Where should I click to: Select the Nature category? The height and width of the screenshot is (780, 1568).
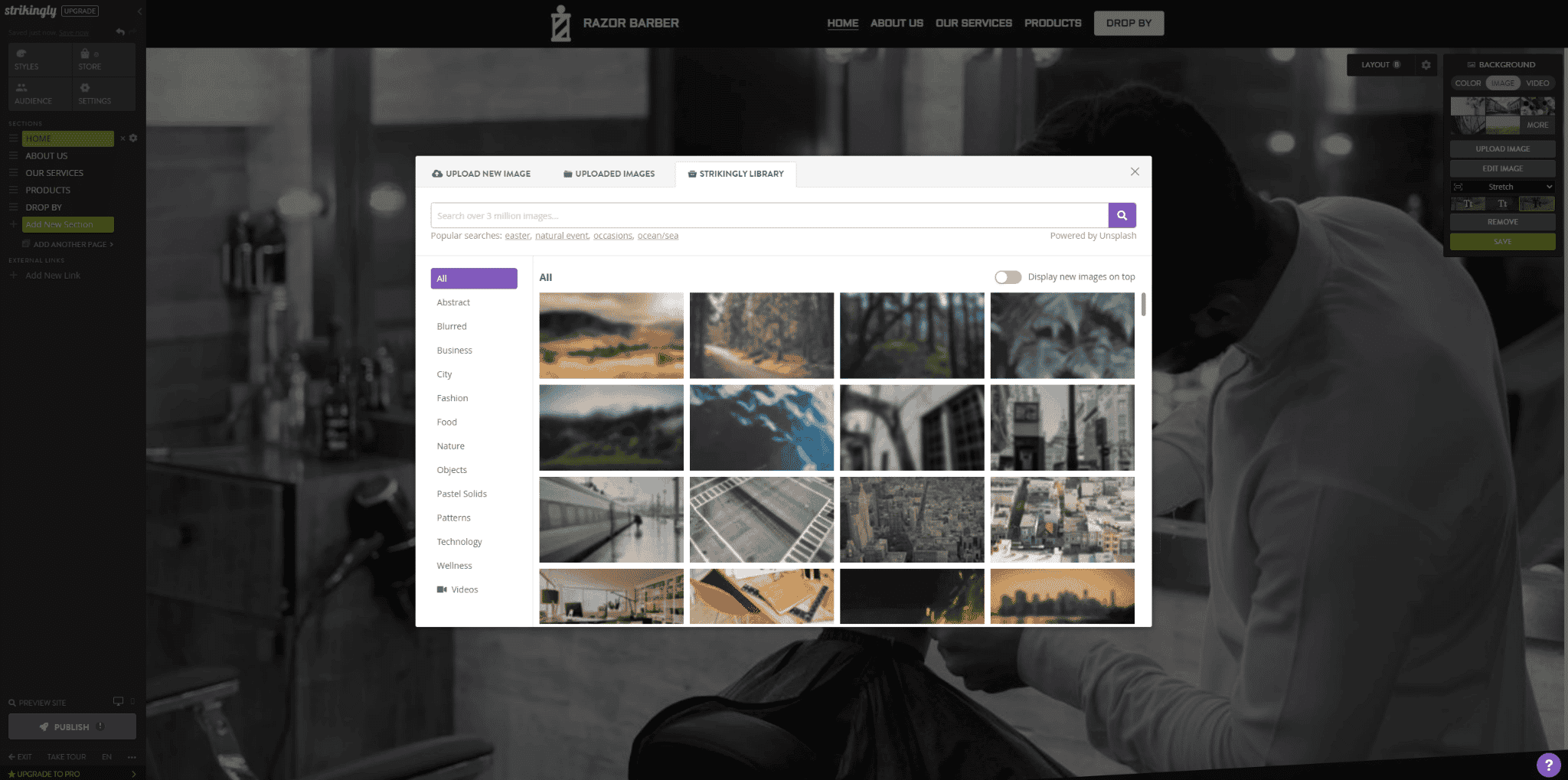click(x=450, y=446)
